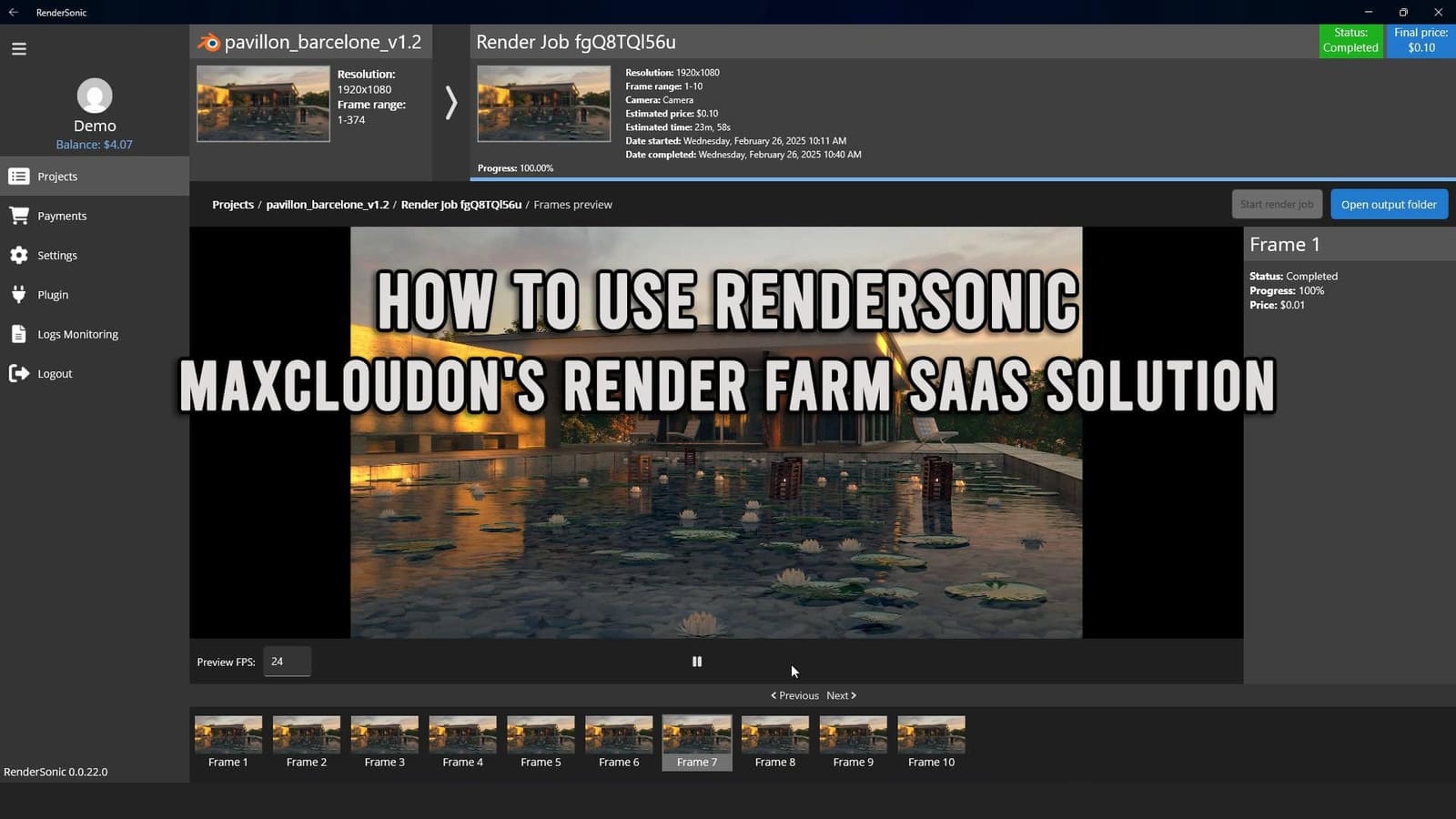1456x819 pixels.
Task: Click the Payments cart icon
Action: [19, 216]
